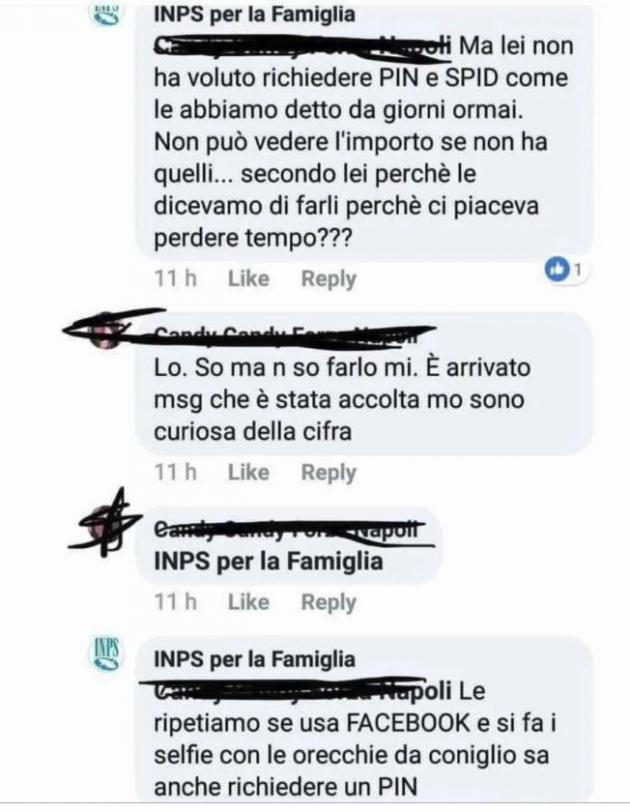Image resolution: width=630 pixels, height=812 pixels.
Task: Open the '11 h' timestamp of the third comment
Action: (x=175, y=602)
